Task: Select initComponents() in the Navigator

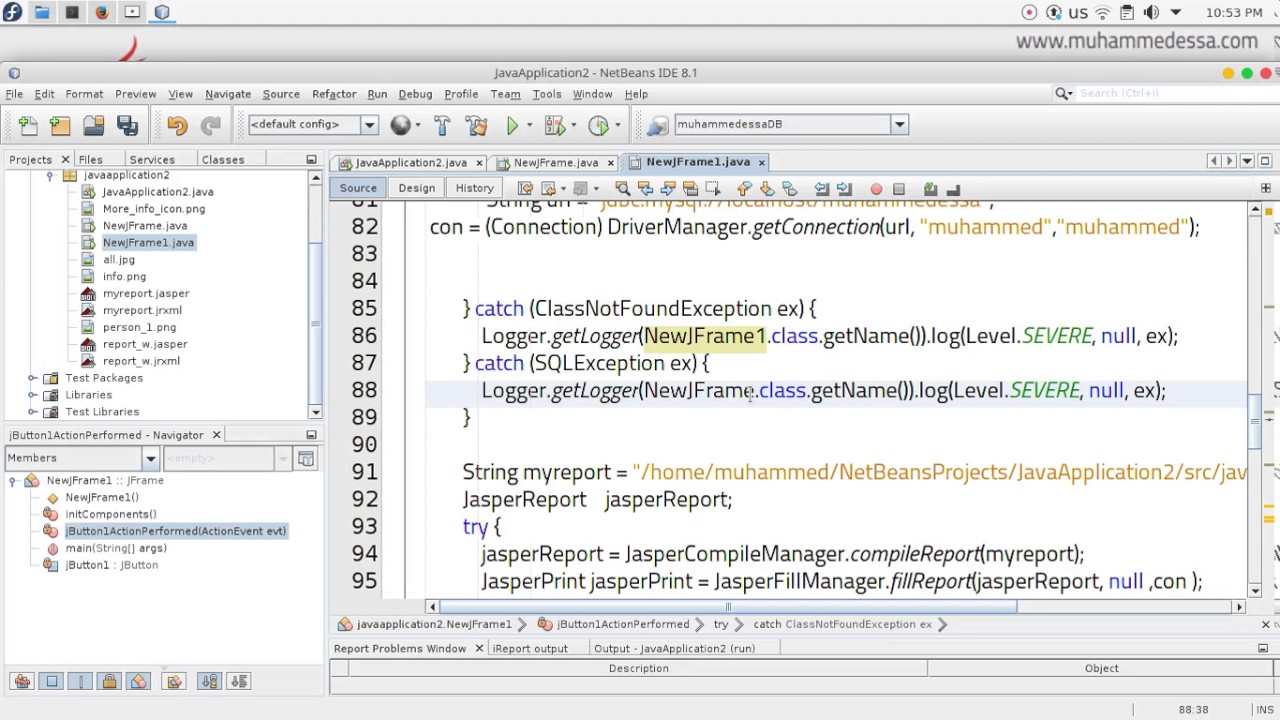Action: tap(111, 514)
